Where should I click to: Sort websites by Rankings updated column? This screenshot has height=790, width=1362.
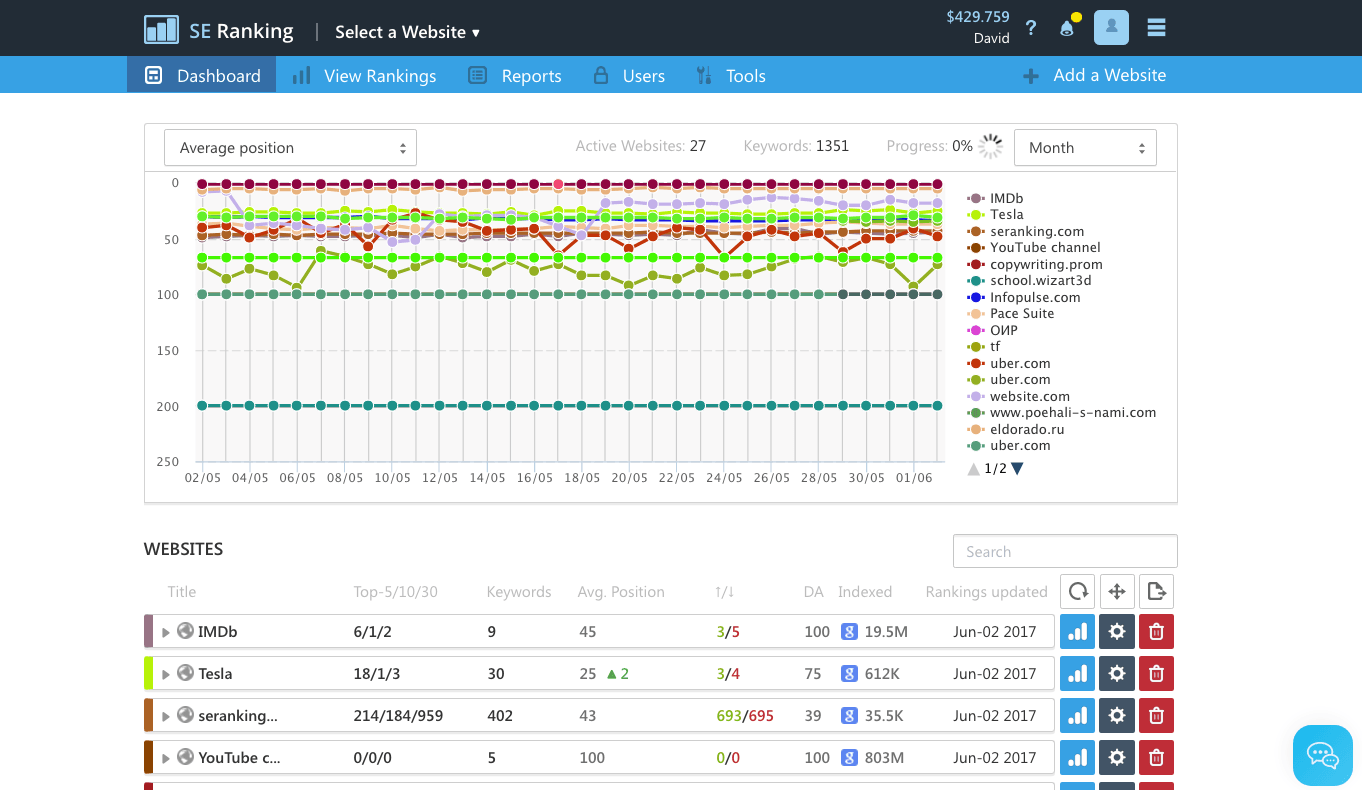coord(986,592)
